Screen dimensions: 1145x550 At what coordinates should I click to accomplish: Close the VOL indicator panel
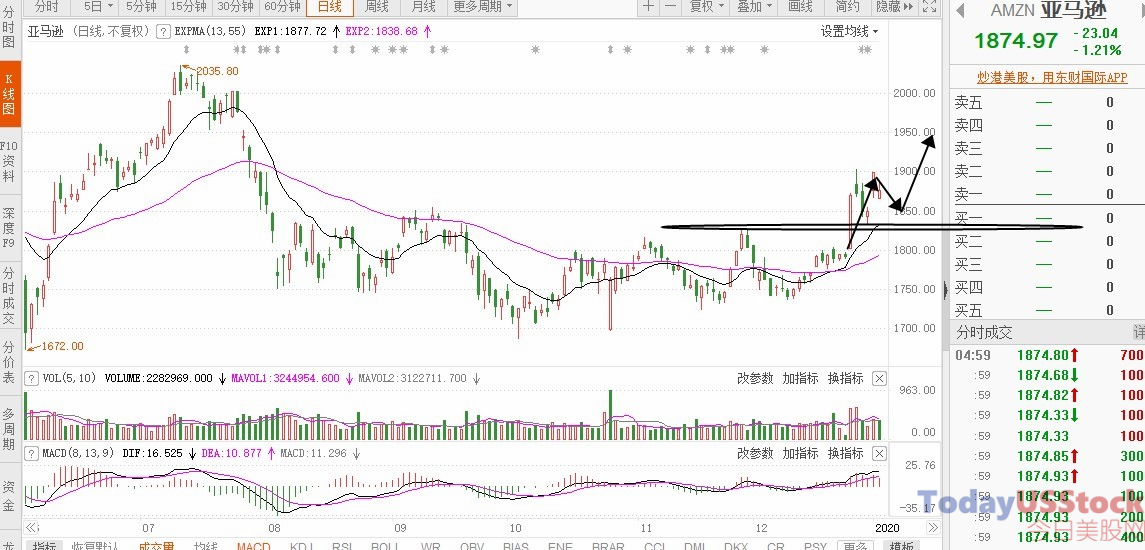pos(879,378)
